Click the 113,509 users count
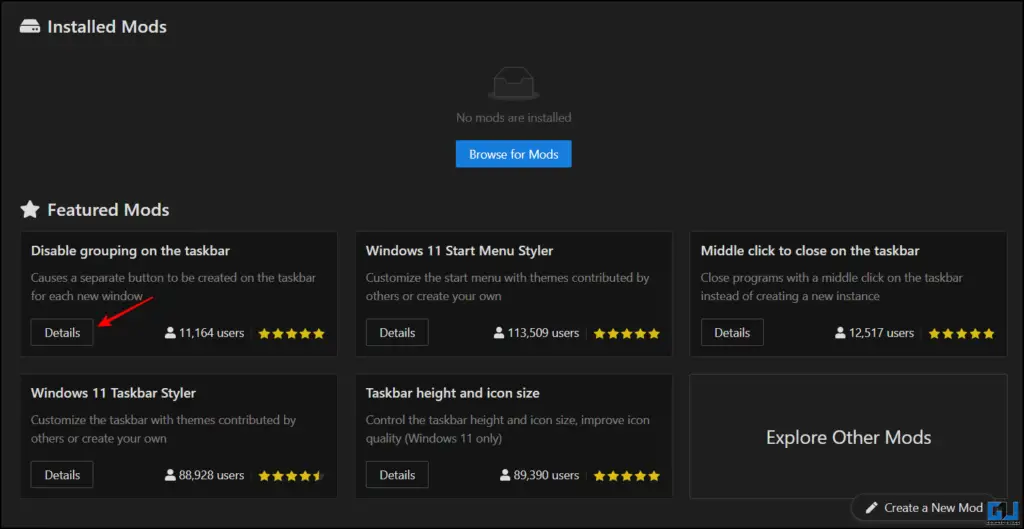 544,333
